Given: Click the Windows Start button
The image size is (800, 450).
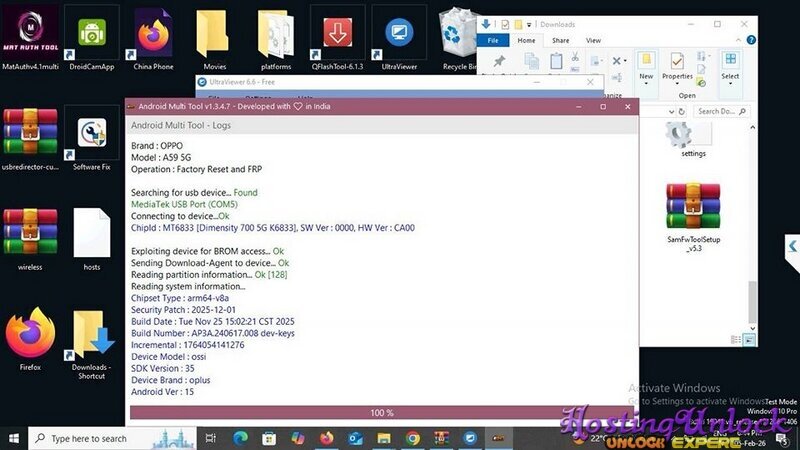Looking at the screenshot, I should pos(14,438).
